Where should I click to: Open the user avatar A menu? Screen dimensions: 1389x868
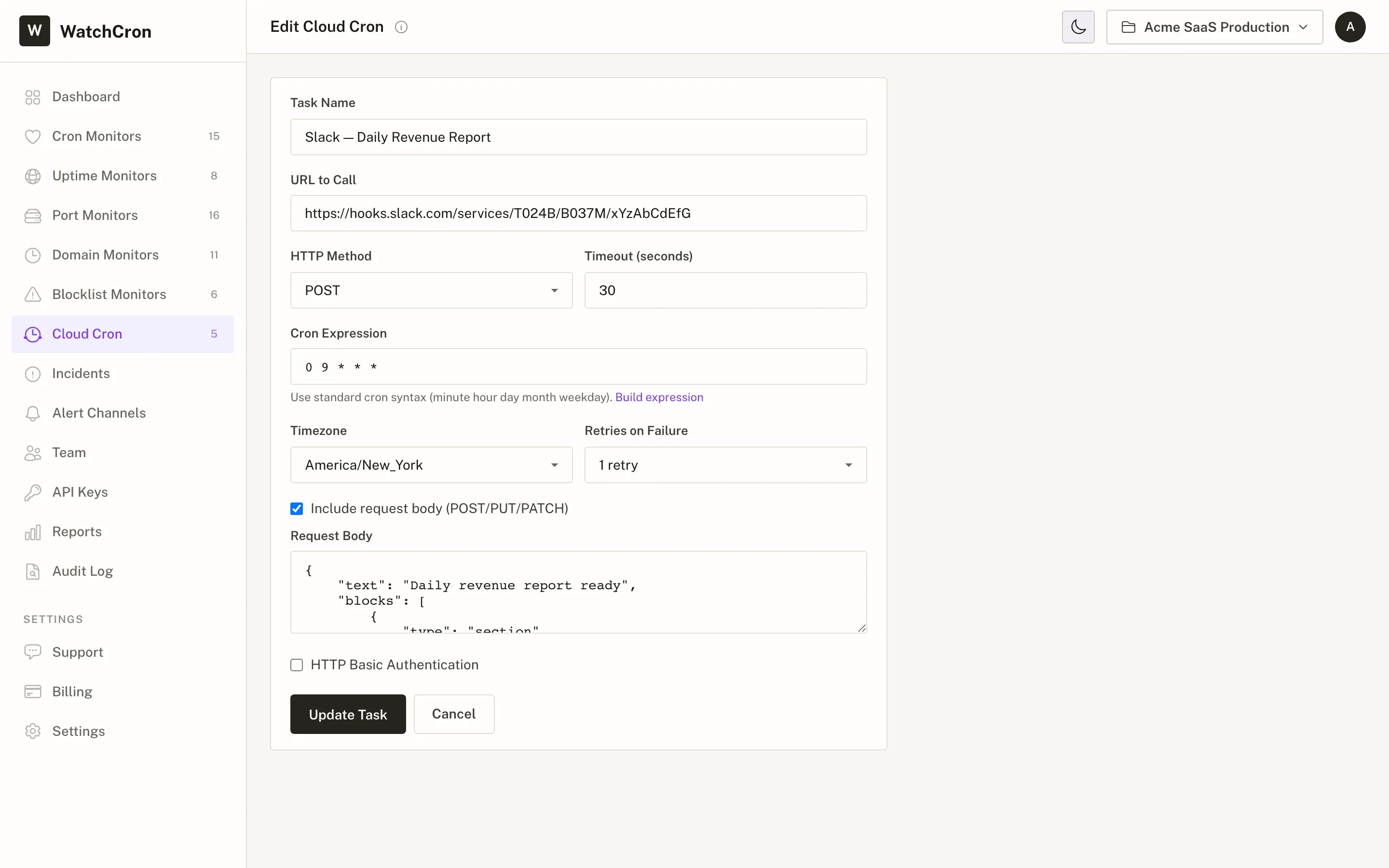(1350, 27)
